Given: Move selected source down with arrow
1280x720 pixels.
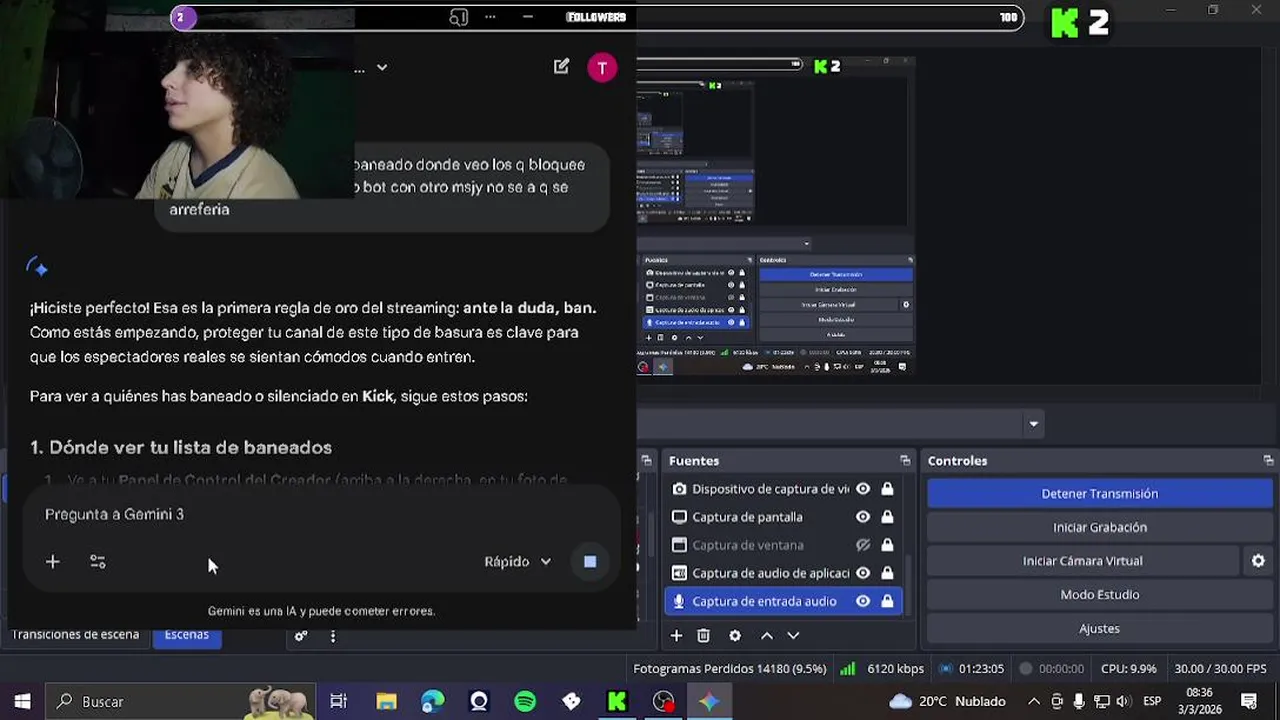Looking at the screenshot, I should tap(793, 635).
